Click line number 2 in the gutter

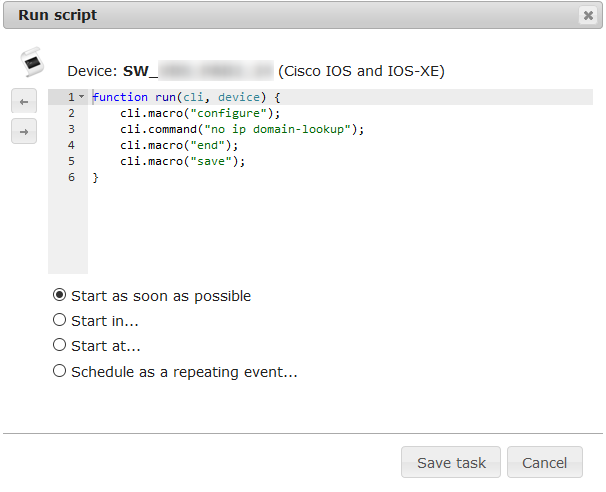pos(71,113)
